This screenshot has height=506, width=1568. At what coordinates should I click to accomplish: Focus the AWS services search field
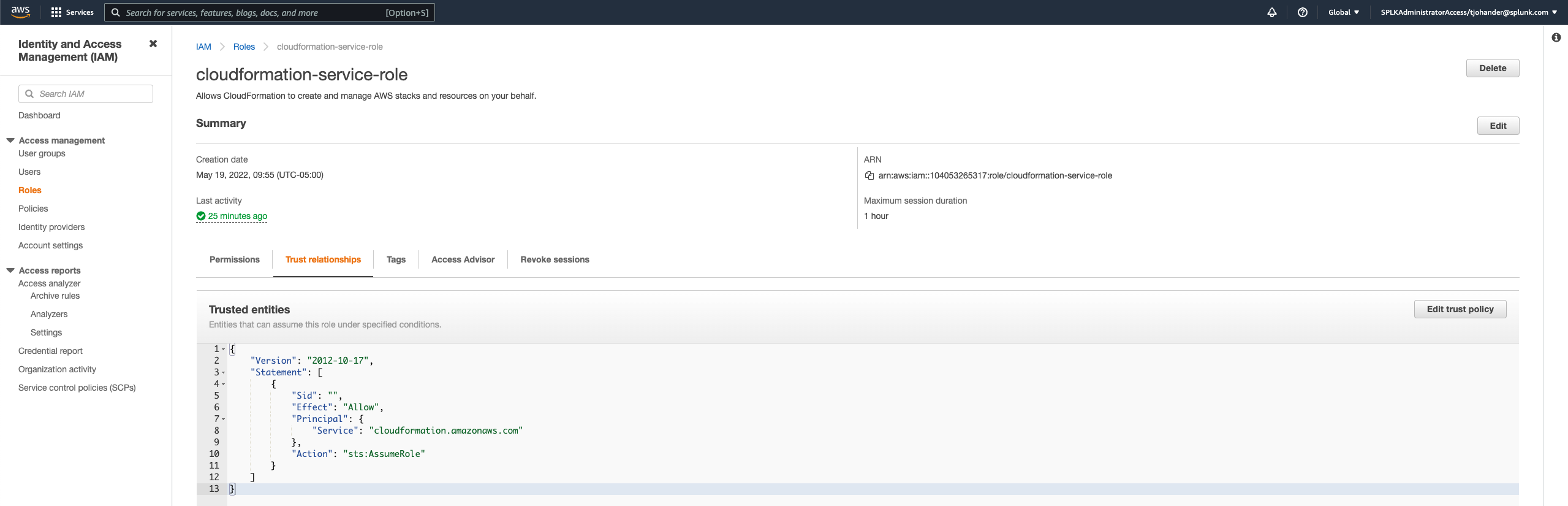coord(270,12)
